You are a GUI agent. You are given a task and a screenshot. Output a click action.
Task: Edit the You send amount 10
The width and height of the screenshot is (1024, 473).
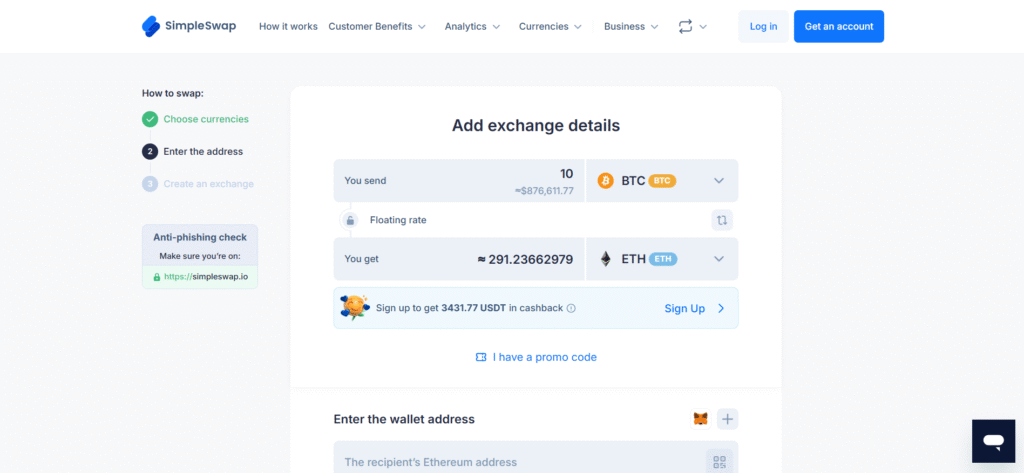pos(566,174)
